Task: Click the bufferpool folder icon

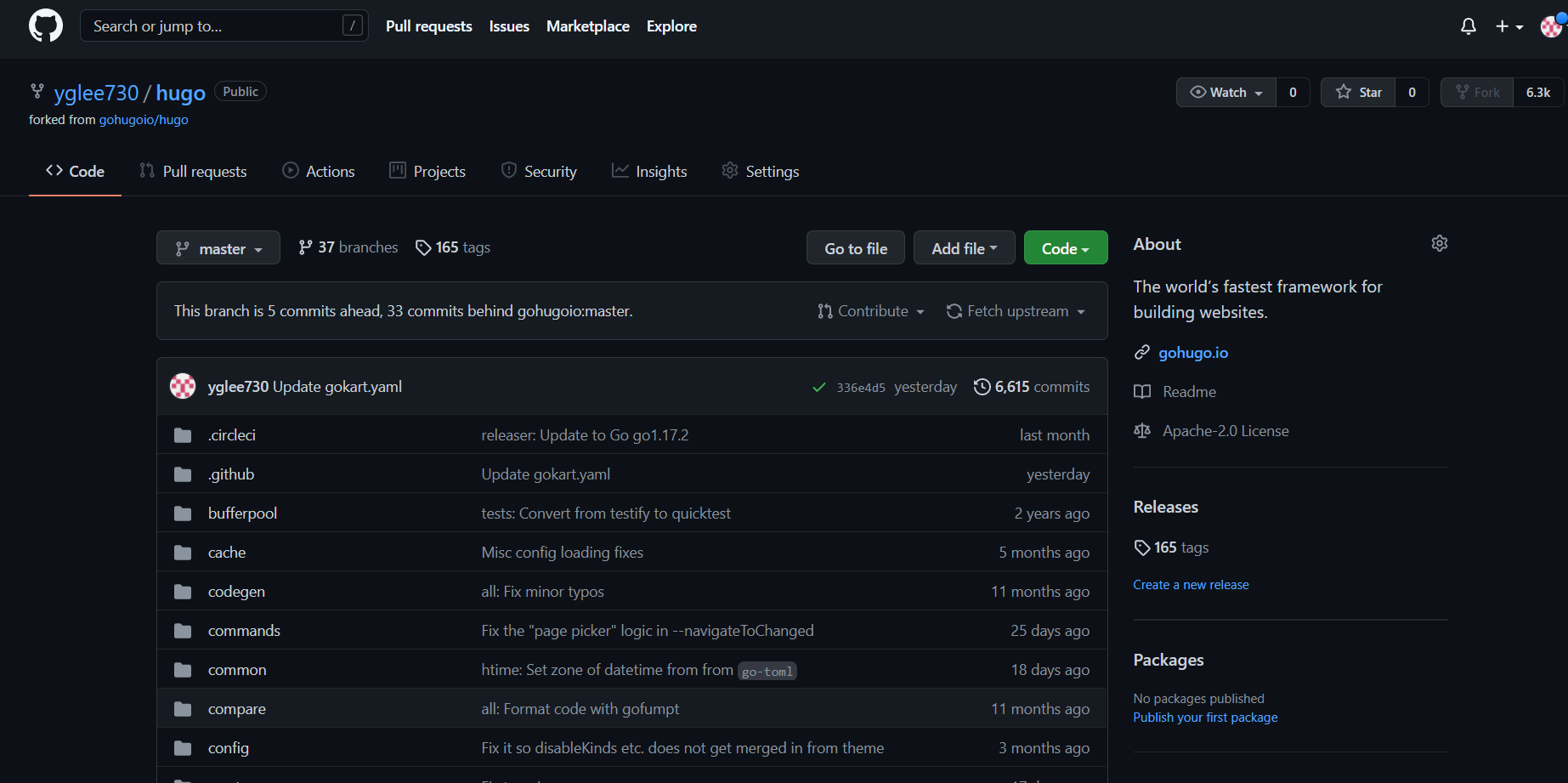Action: [183, 513]
